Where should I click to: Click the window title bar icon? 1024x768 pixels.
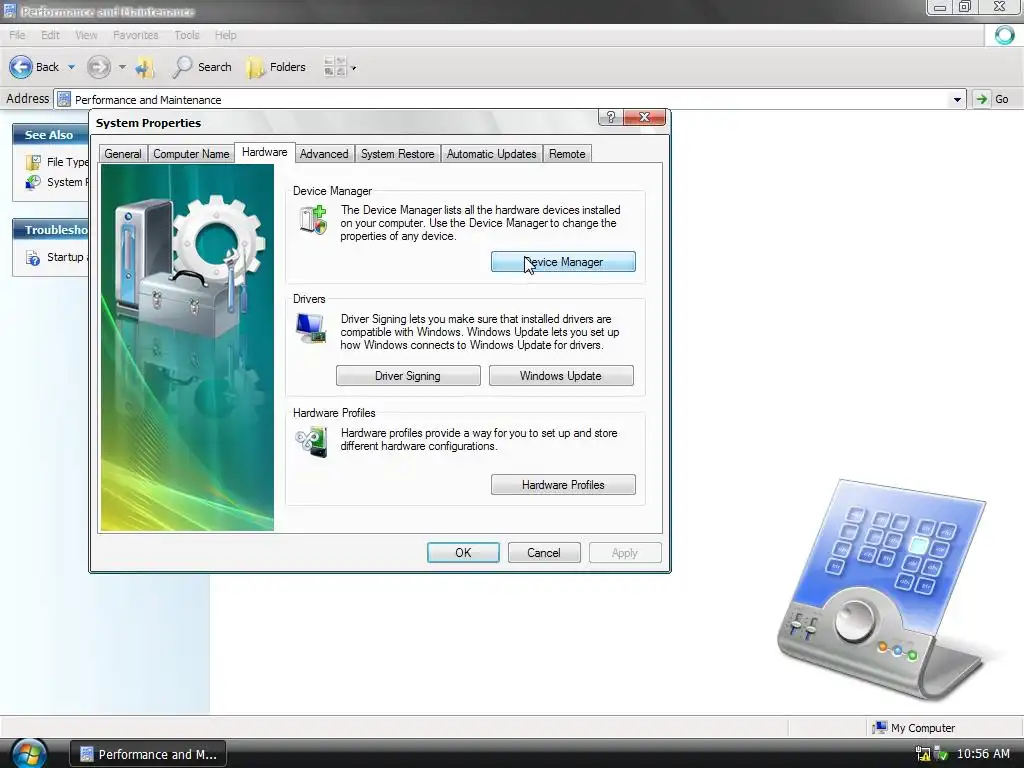(x=10, y=11)
